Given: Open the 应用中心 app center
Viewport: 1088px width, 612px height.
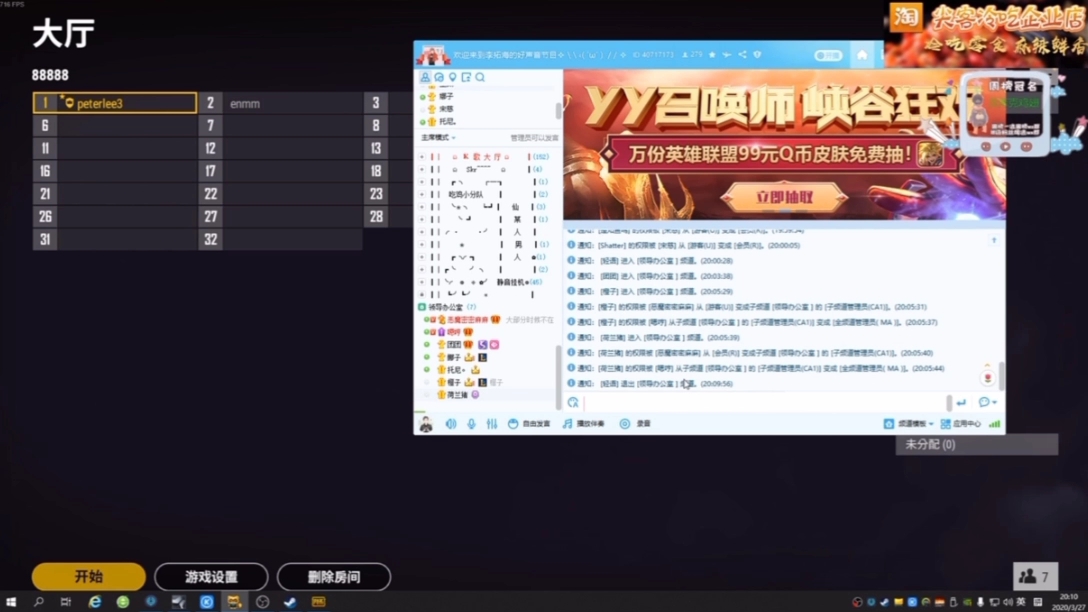Looking at the screenshot, I should click(960, 423).
